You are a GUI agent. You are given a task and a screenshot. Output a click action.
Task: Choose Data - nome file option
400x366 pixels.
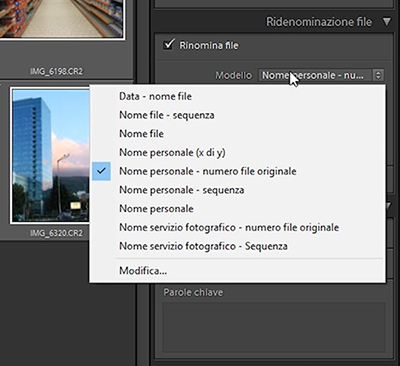[x=237, y=96]
